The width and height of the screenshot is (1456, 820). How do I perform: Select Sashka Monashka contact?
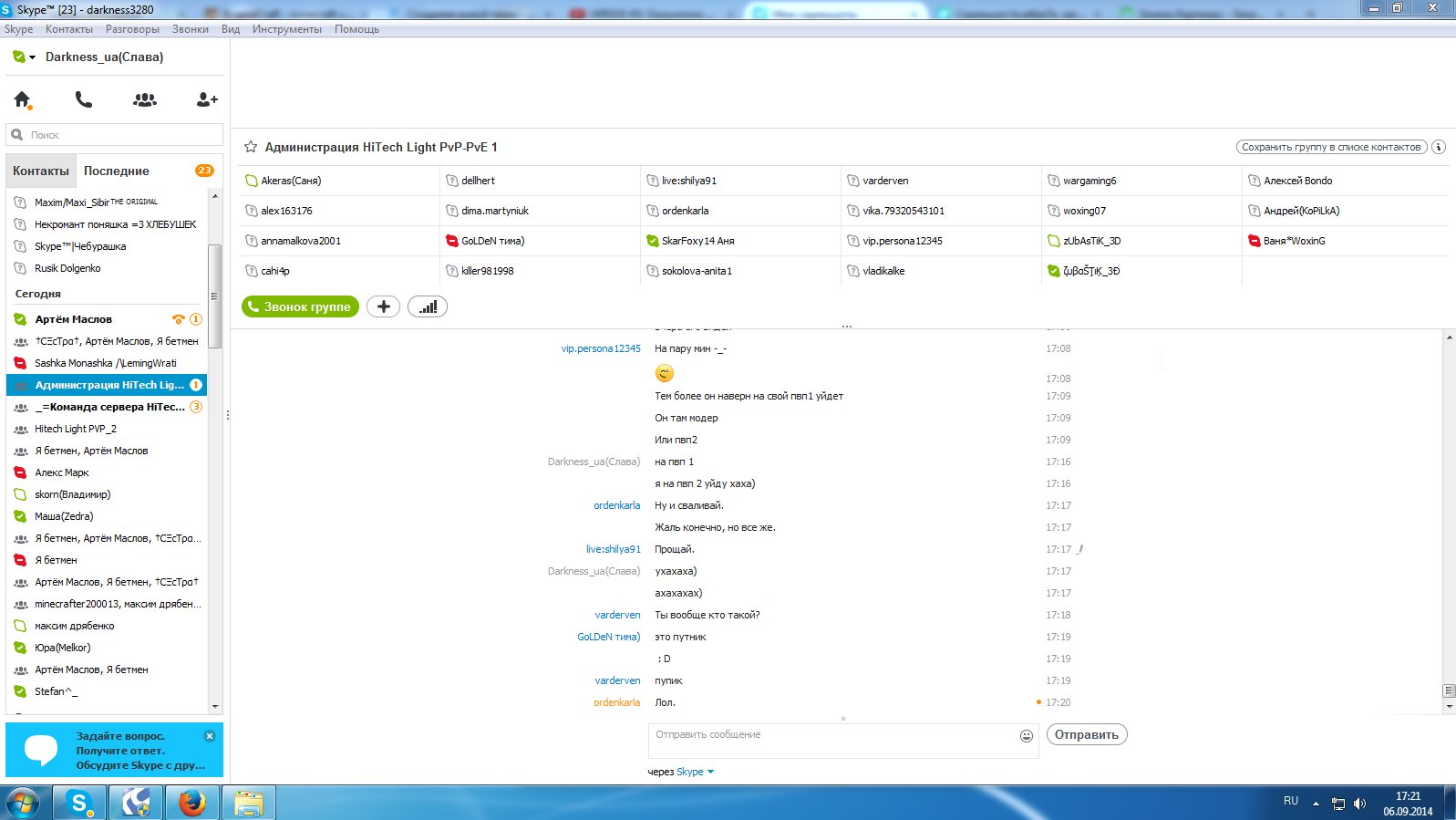tap(107, 363)
